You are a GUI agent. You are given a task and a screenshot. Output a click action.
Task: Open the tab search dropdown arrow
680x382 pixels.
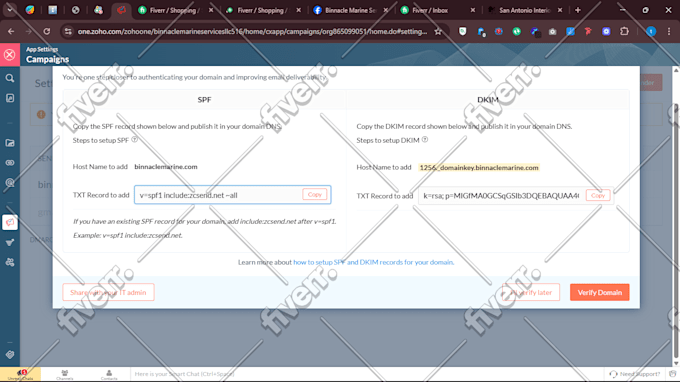coord(10,10)
